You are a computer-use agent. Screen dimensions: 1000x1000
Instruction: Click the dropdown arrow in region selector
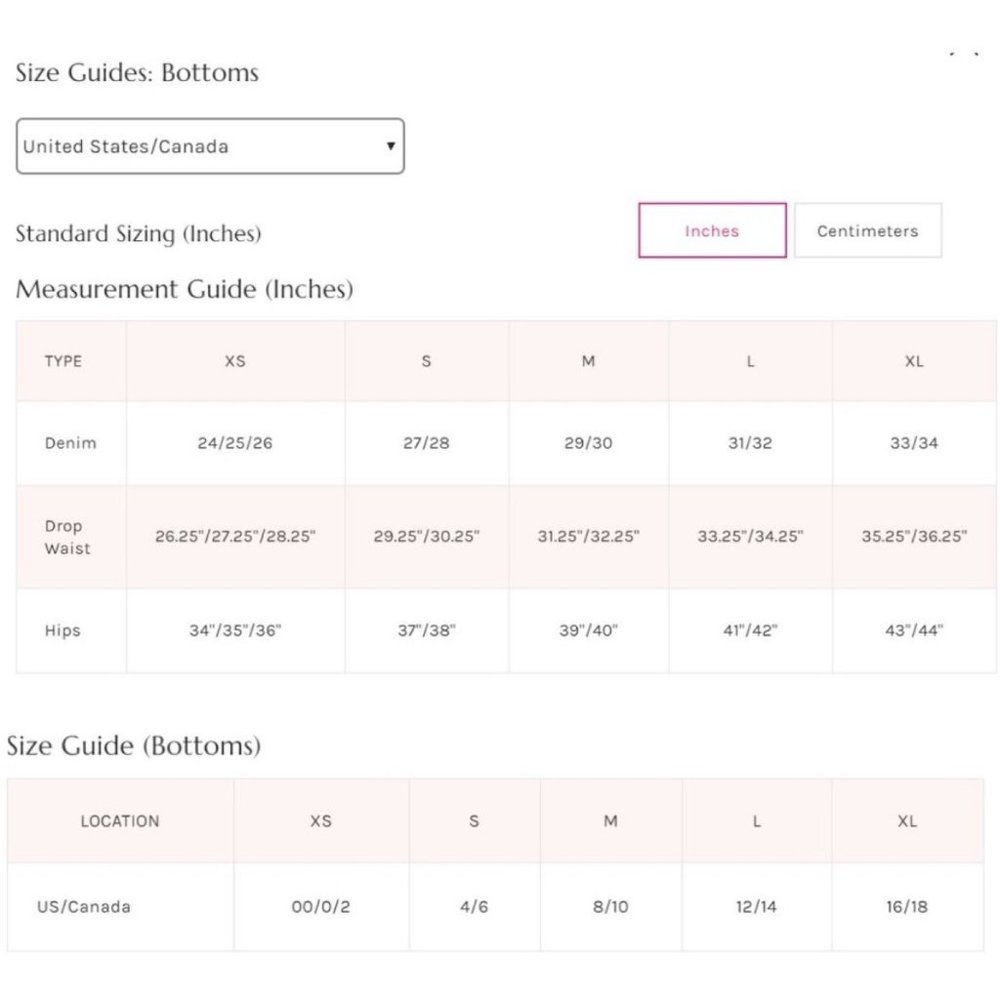[x=390, y=146]
